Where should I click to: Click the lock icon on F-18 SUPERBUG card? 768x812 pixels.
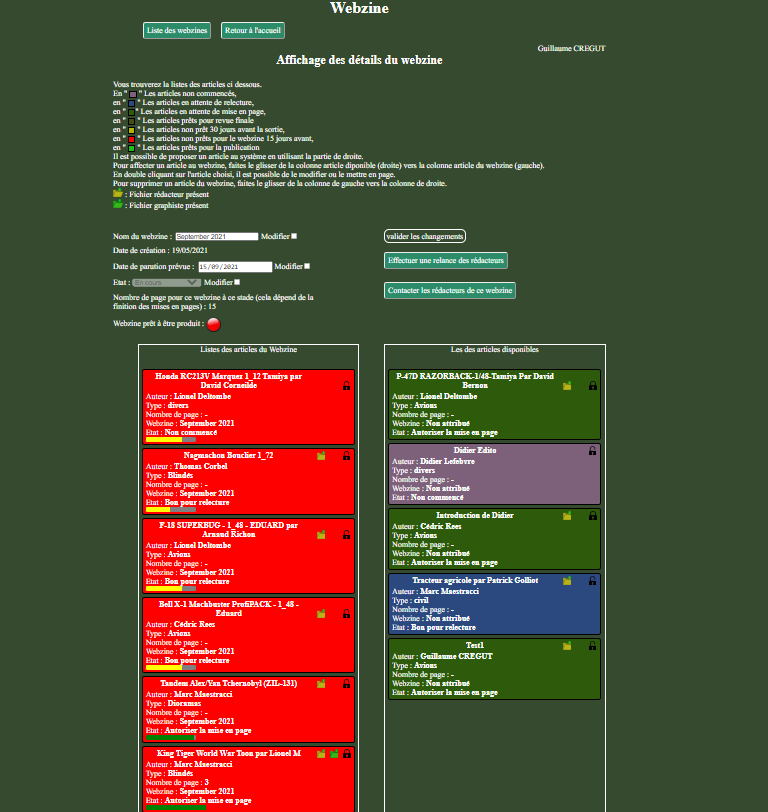[346, 534]
